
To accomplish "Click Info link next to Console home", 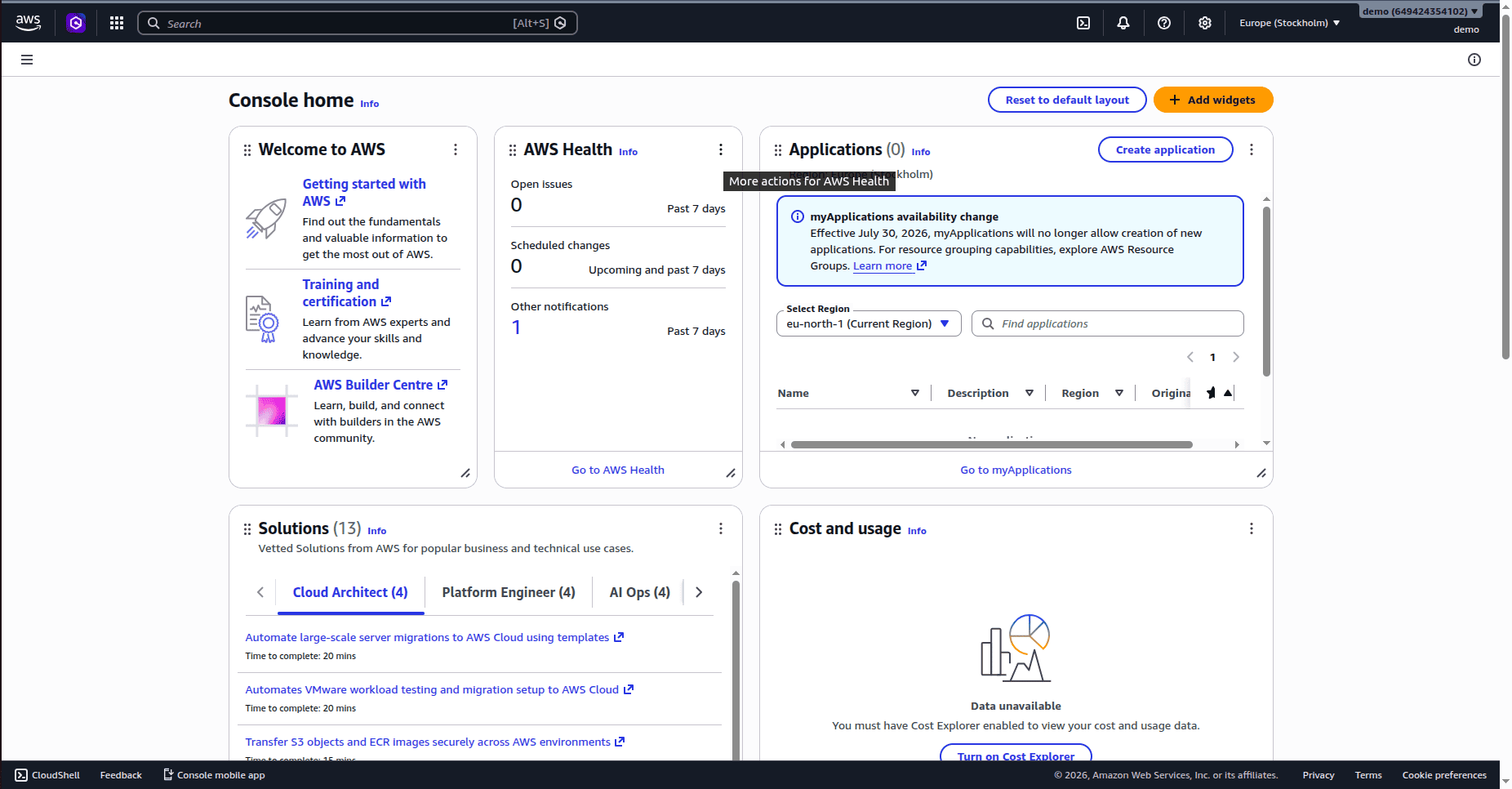I will (x=370, y=104).
